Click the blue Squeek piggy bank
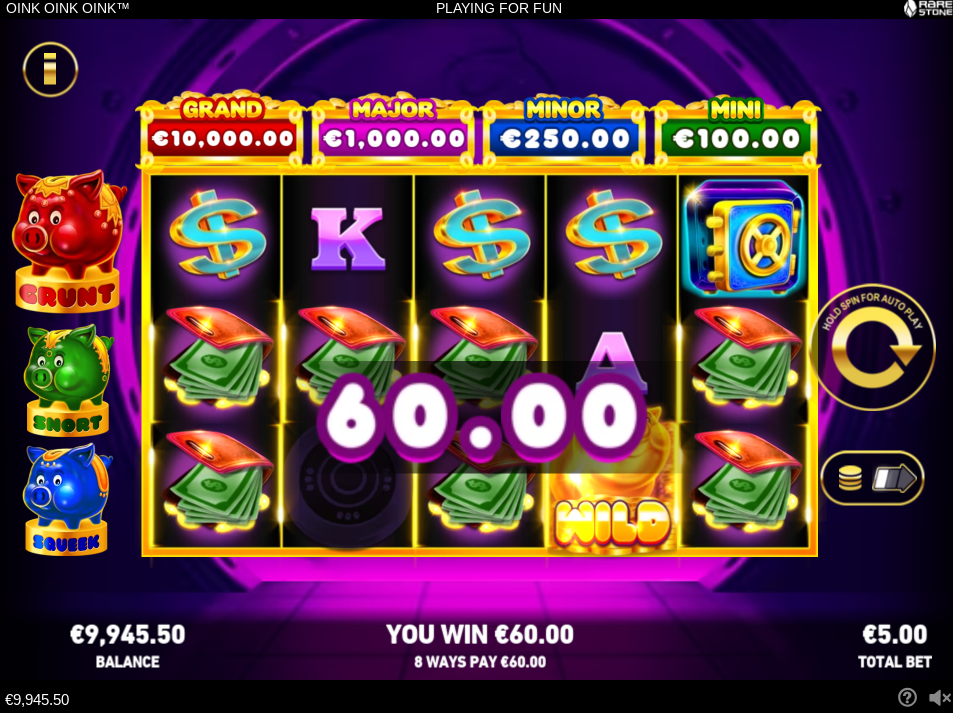 (67, 499)
